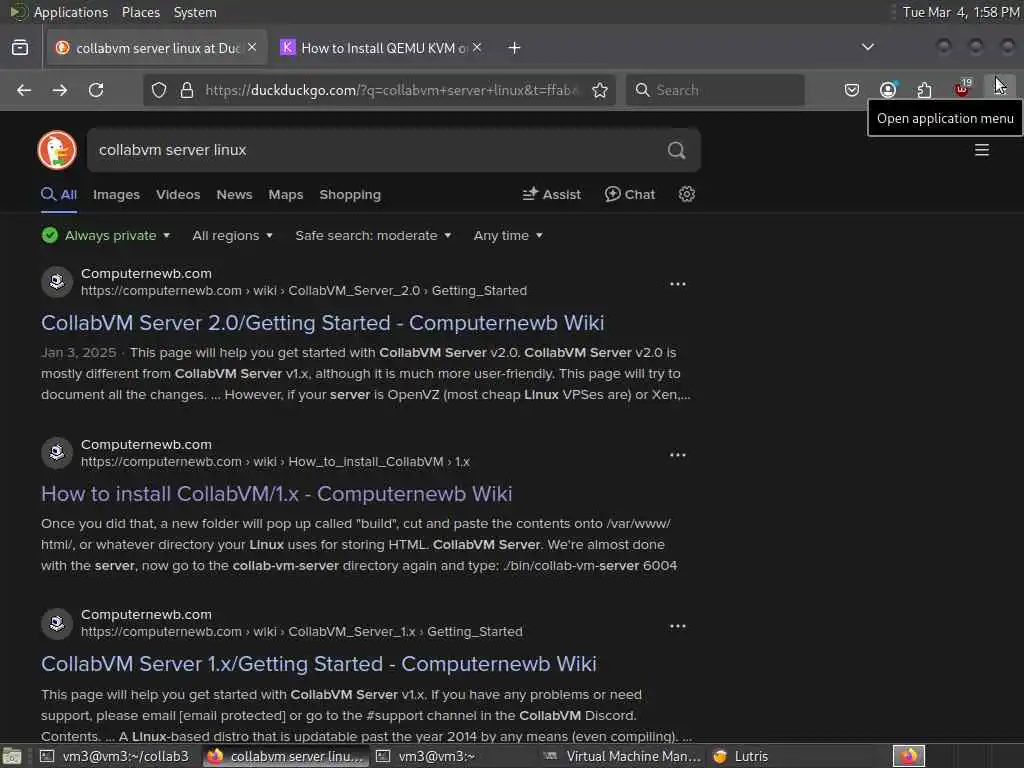Screen dimensions: 1024x768
Task: Open DuckDuckGo Chat
Action: pos(630,195)
